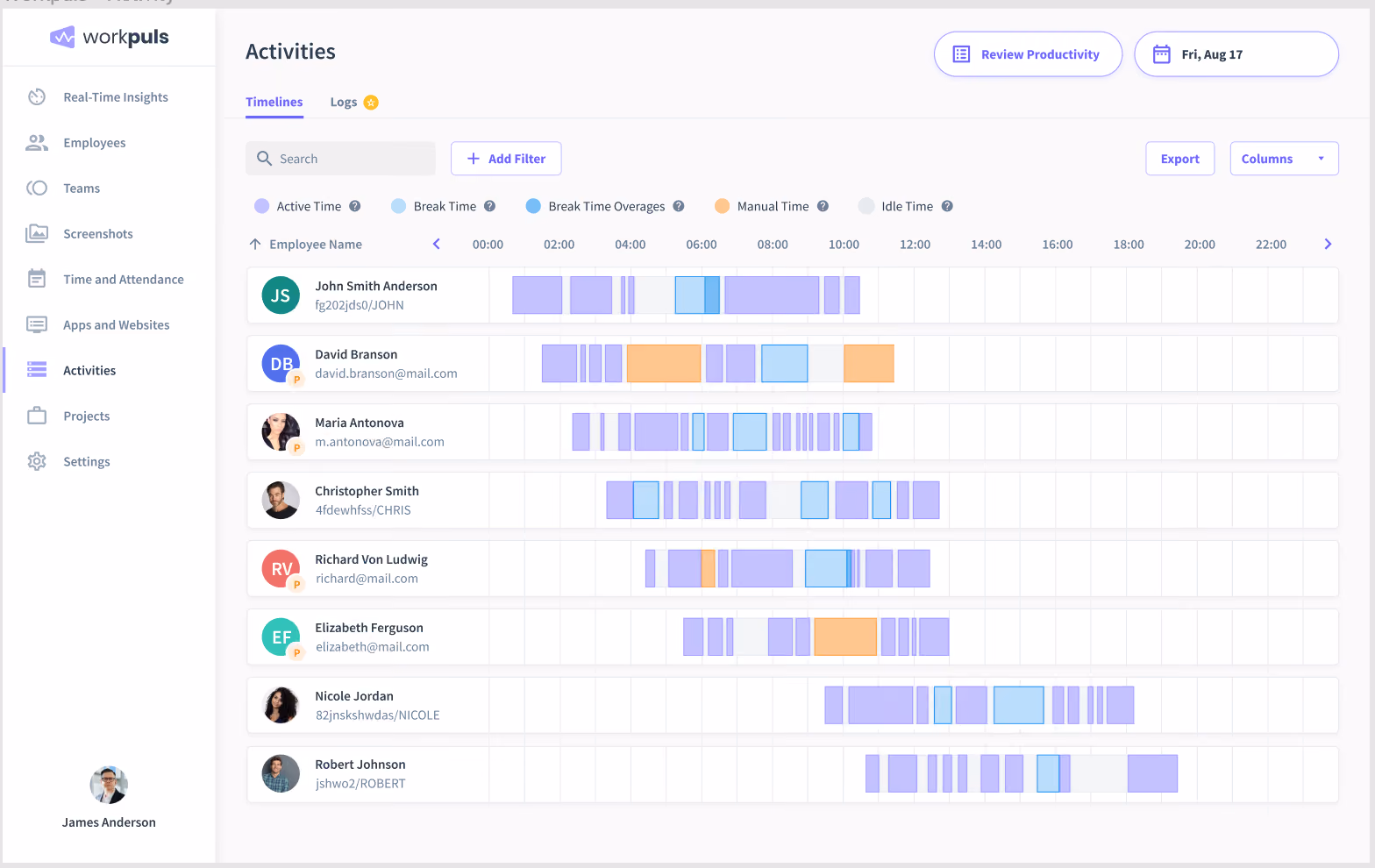This screenshot has height=868, width=1375.
Task: Click the Break Time Overages blue swatch
Action: (533, 206)
